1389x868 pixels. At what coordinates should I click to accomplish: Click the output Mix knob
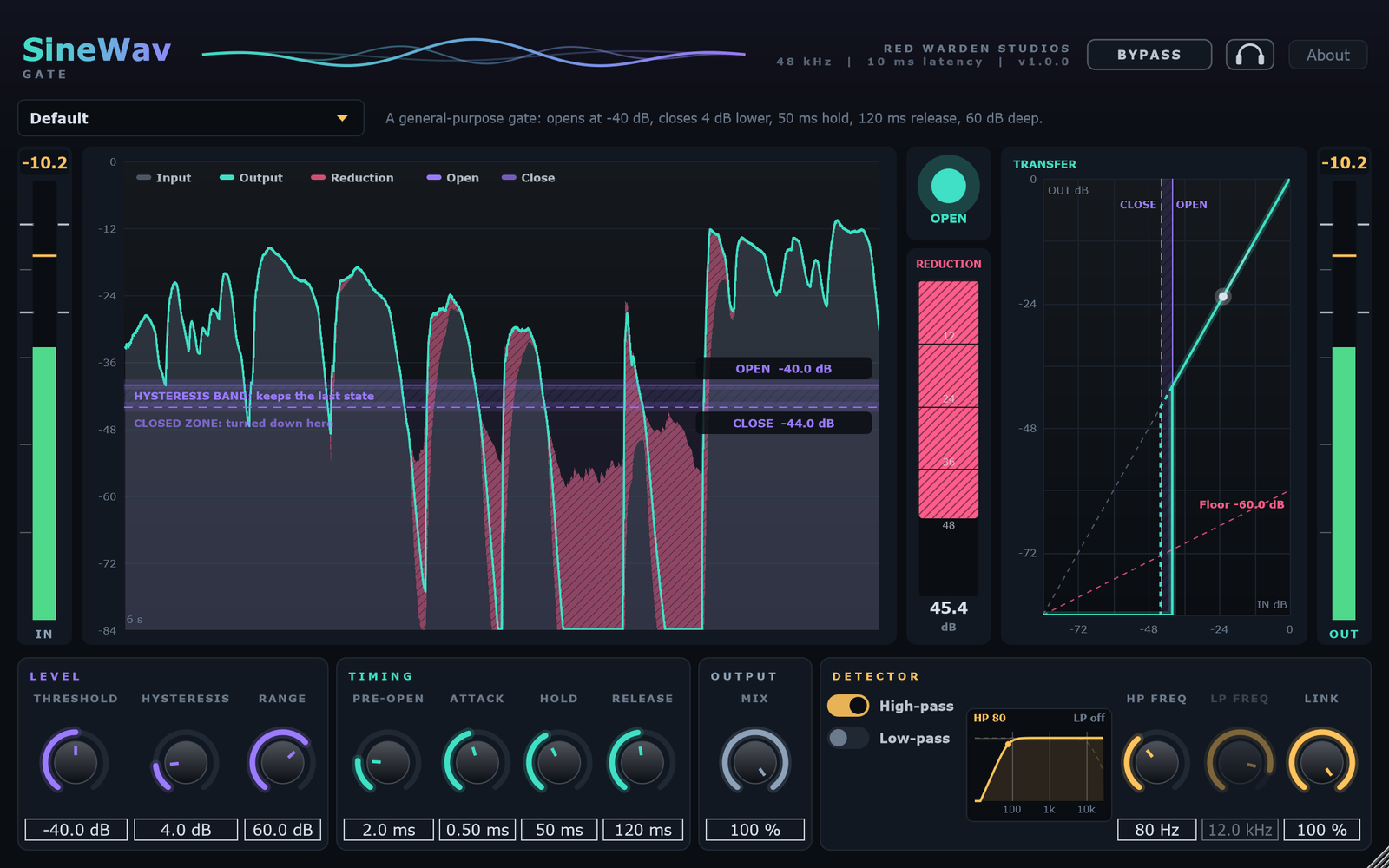point(755,761)
